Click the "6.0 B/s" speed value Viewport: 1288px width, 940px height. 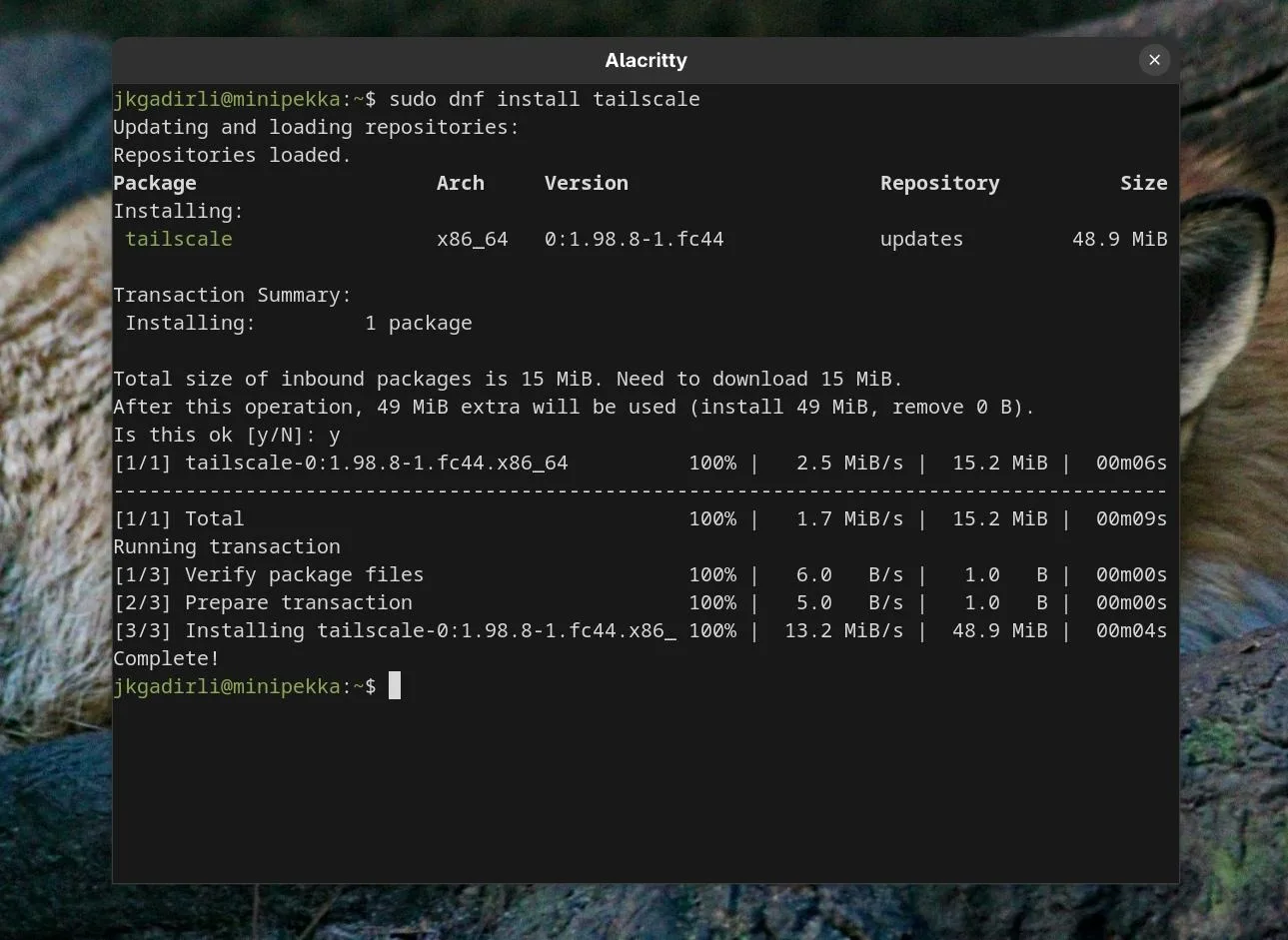[x=850, y=574]
